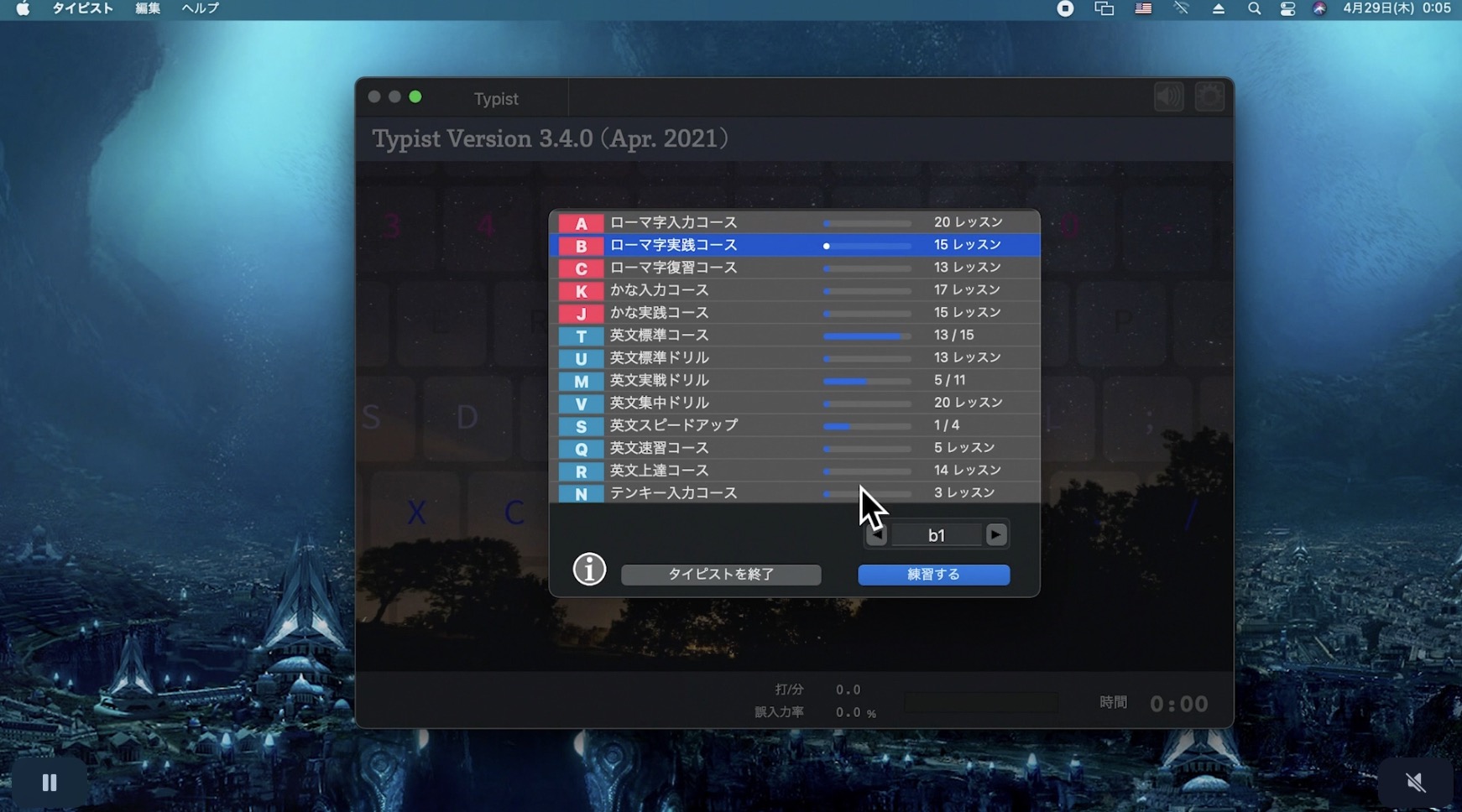Click the b1 lesson number field
The image size is (1462, 812).
pos(937,535)
